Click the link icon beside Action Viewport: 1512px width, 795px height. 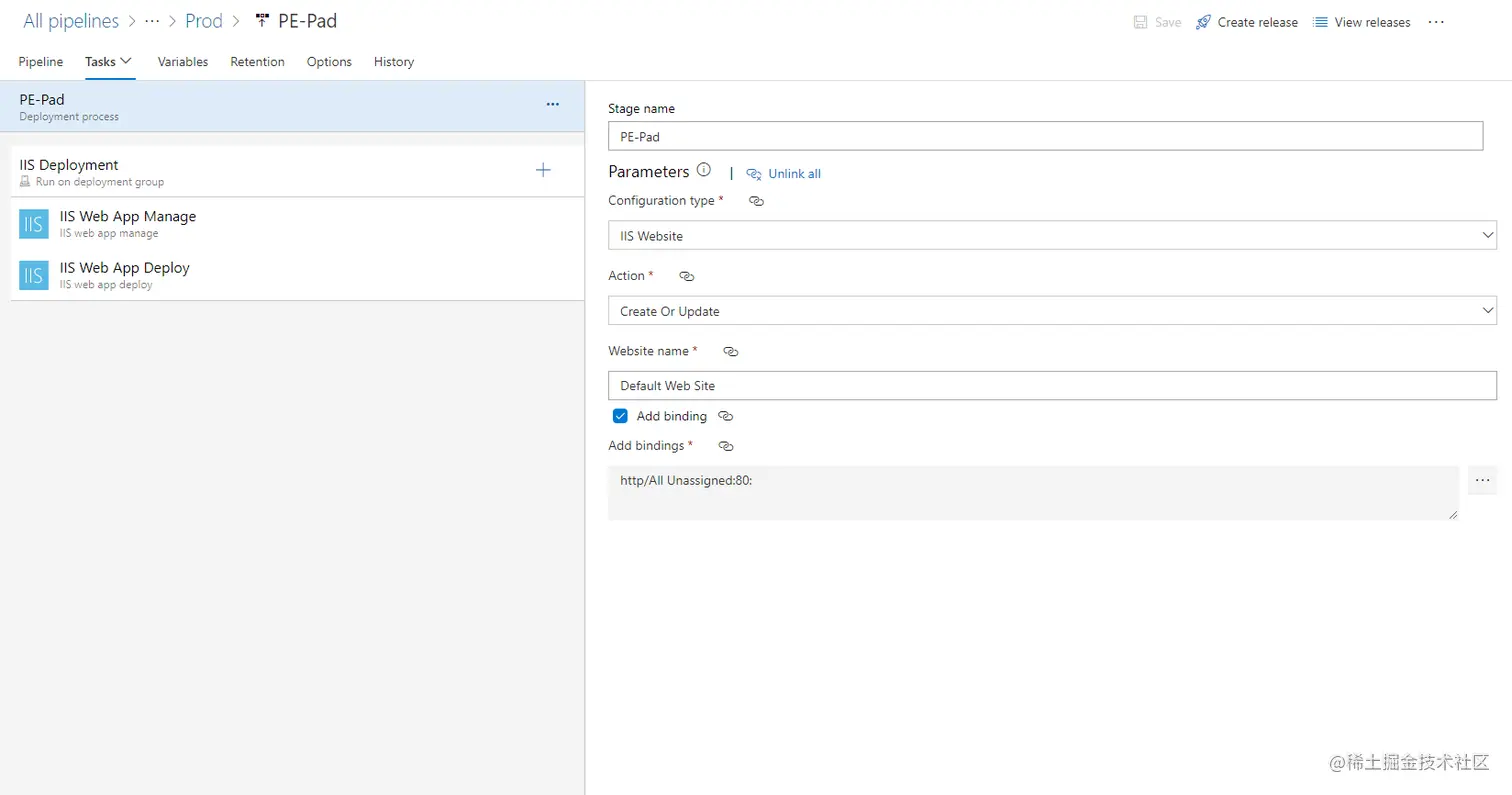(686, 276)
